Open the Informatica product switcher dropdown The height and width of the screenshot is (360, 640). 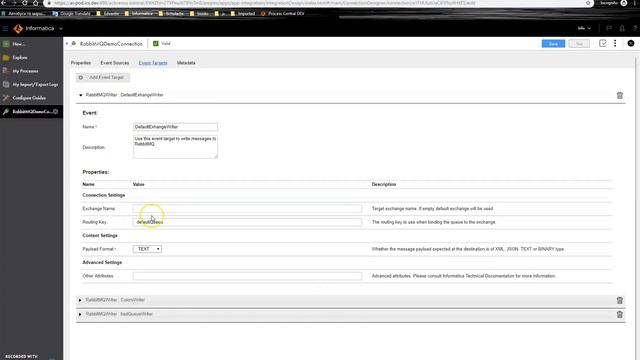coord(60,29)
